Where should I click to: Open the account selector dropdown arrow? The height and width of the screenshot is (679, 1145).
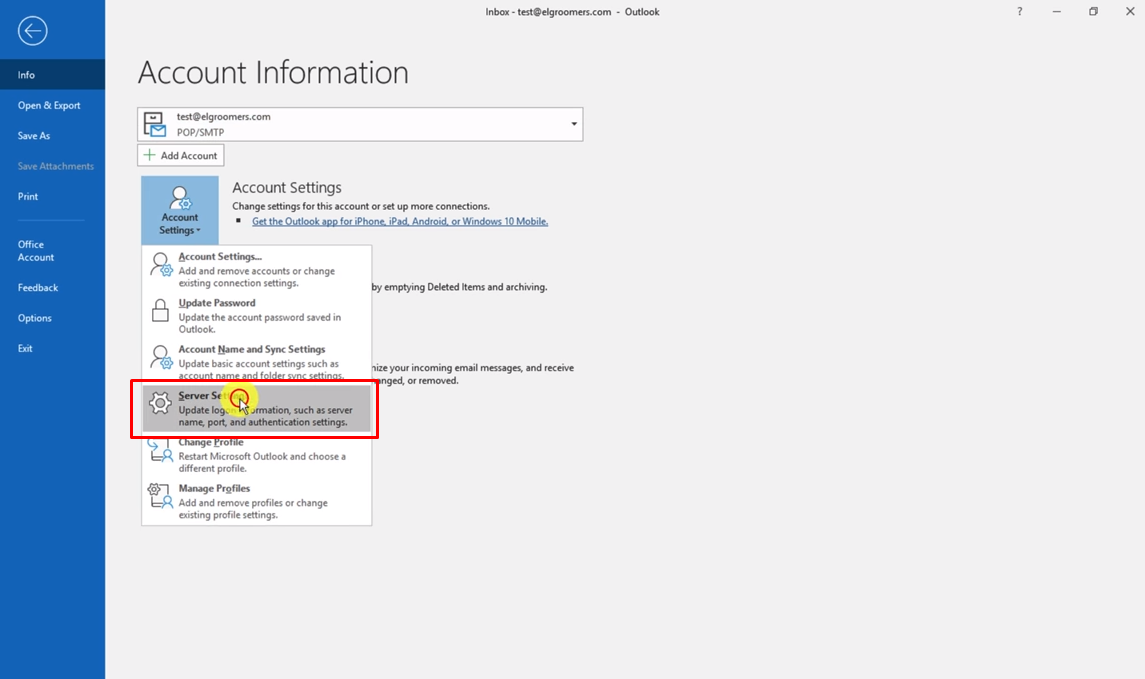pyautogui.click(x=574, y=124)
